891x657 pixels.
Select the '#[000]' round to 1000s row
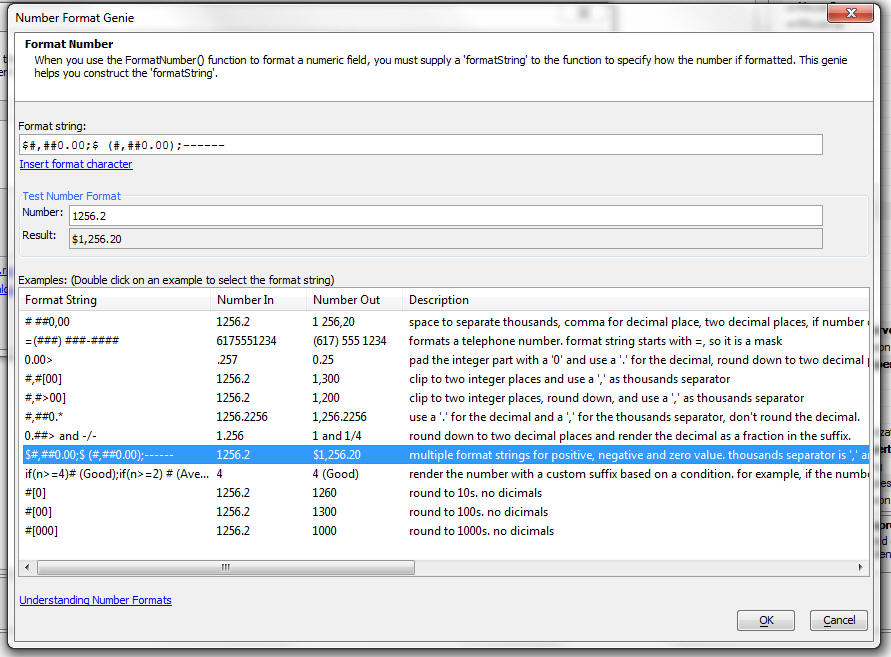[x=444, y=531]
